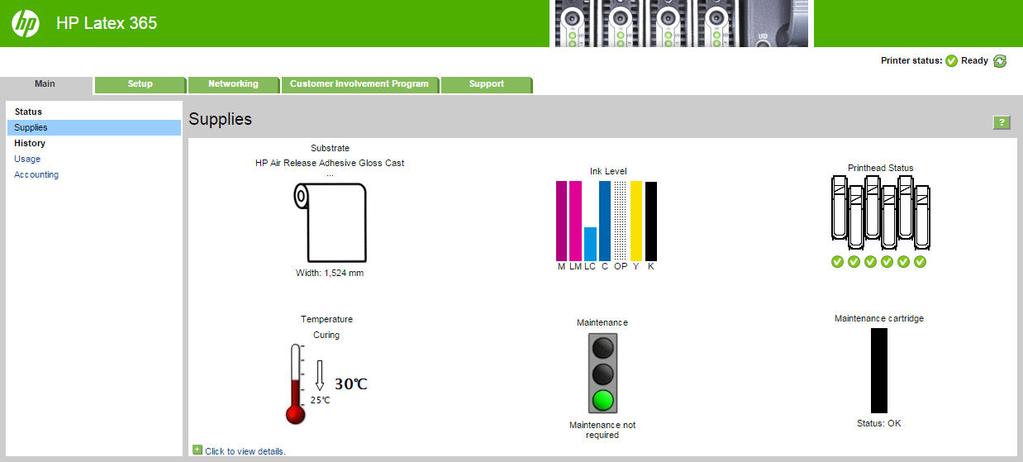
Task: Click the '30°C' temperature value
Action: 351,384
